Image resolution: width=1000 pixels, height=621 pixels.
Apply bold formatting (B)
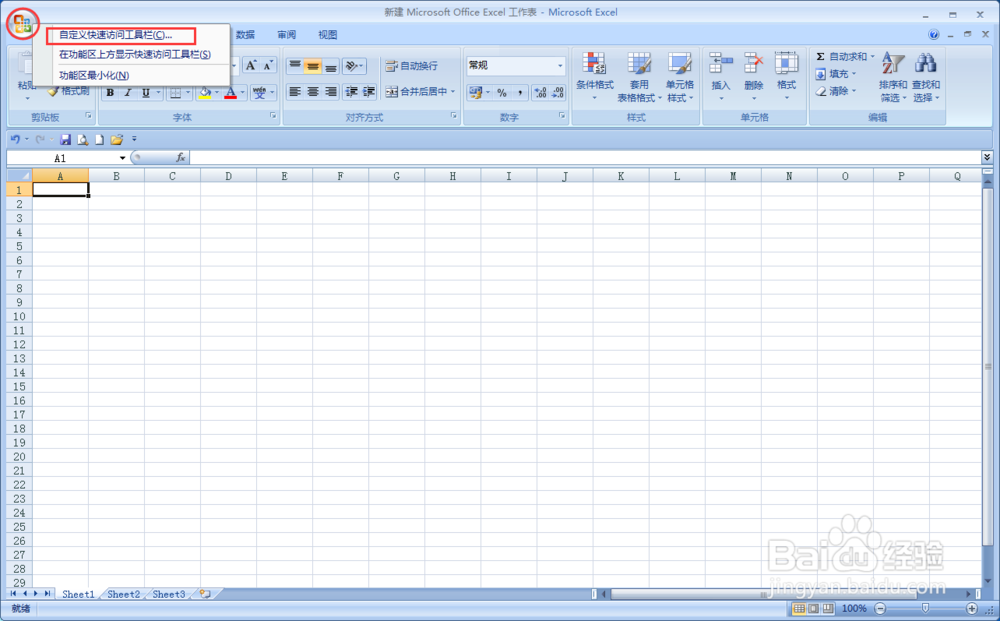(x=110, y=93)
